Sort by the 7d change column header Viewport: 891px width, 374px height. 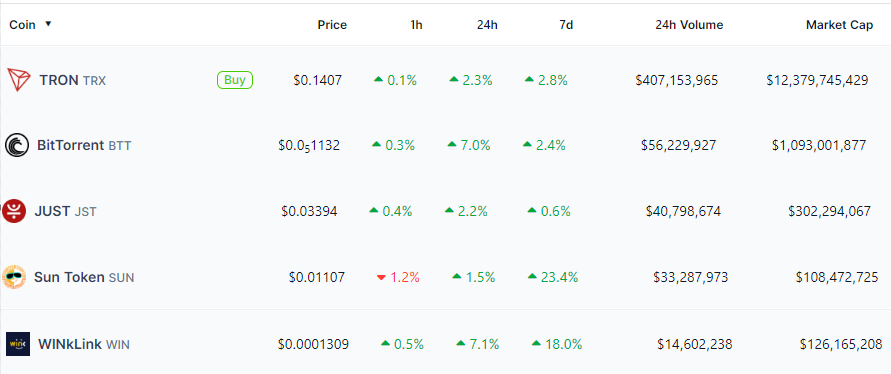[x=566, y=25]
